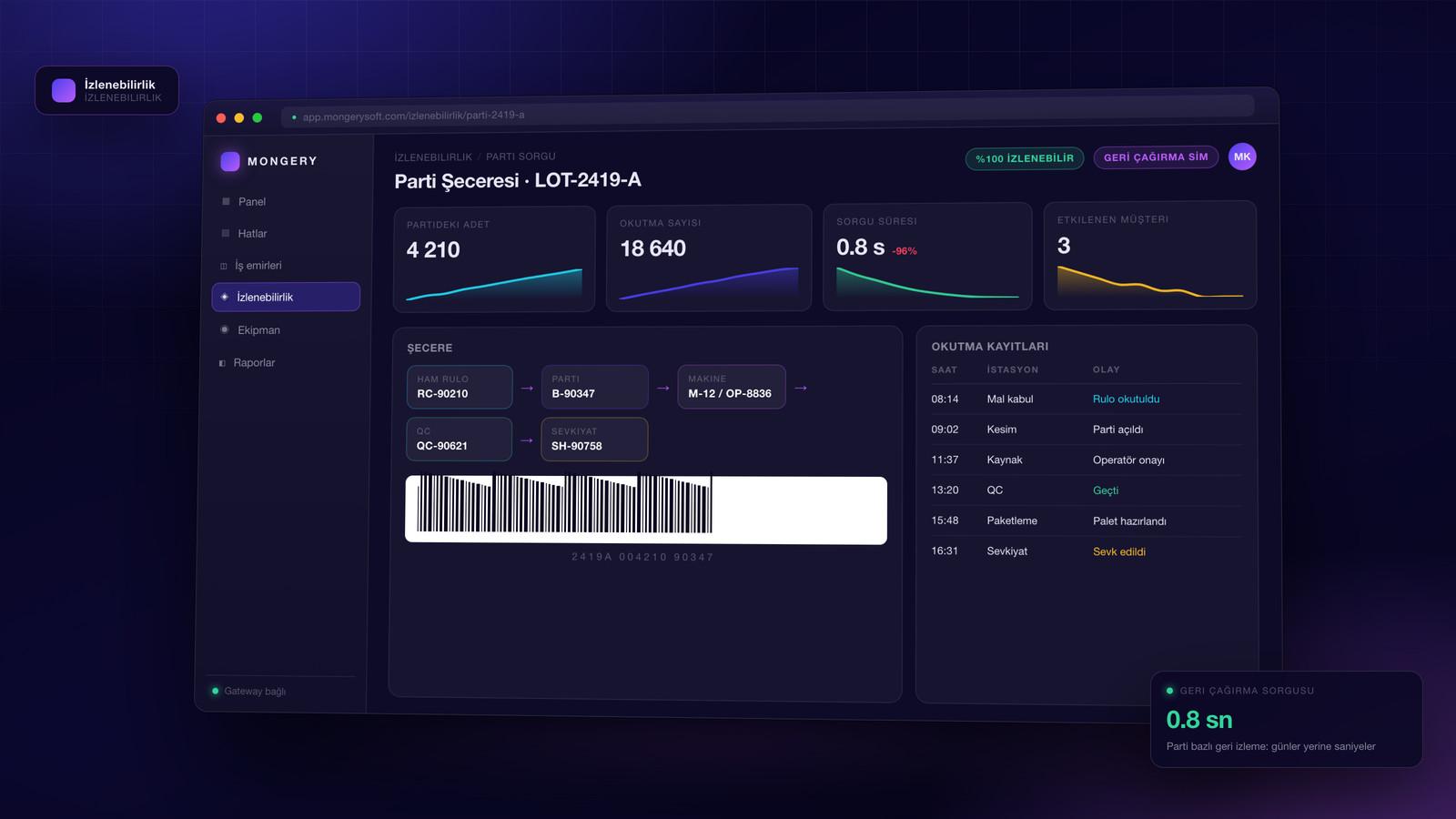Click the Okuma Sayısı 18 640 card
Viewport: 1456px width, 819px height.
pos(709,258)
